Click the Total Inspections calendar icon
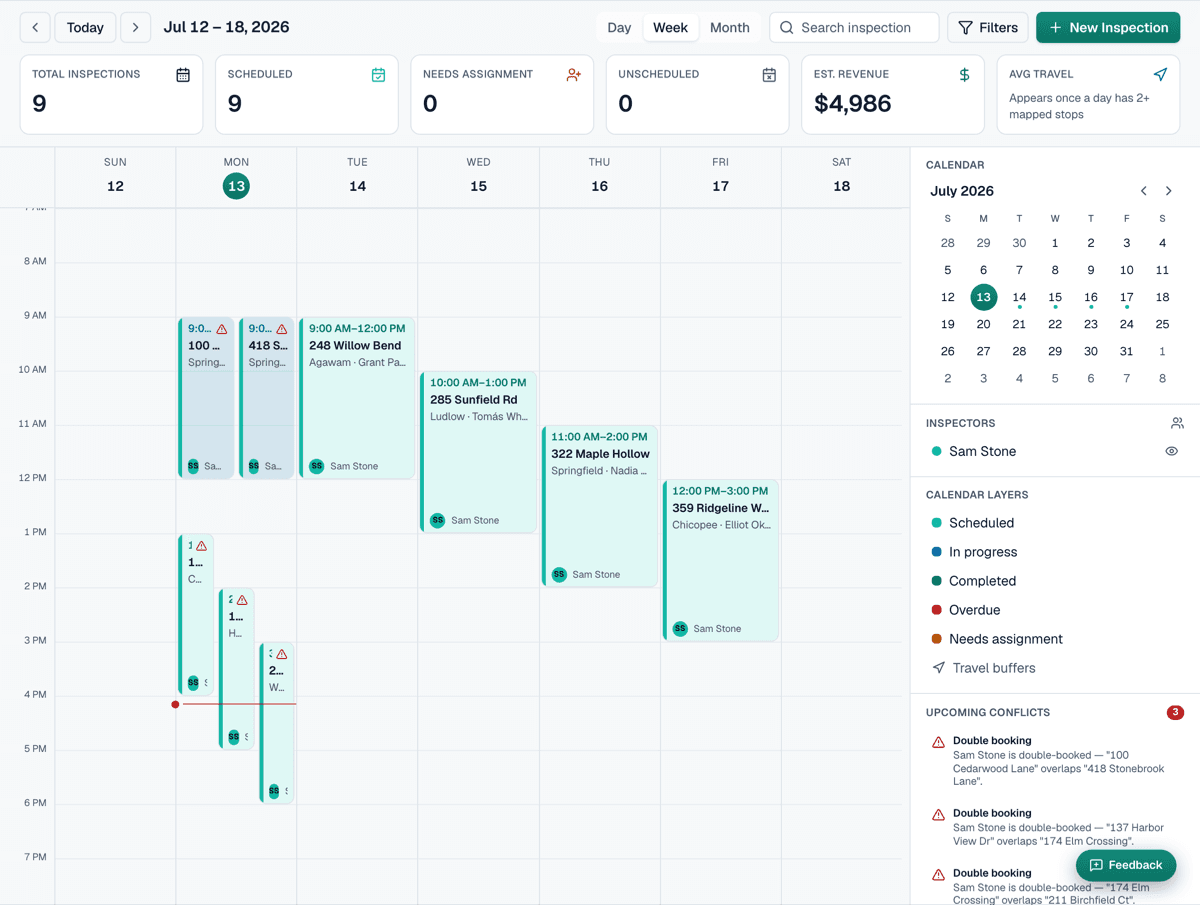 [183, 75]
